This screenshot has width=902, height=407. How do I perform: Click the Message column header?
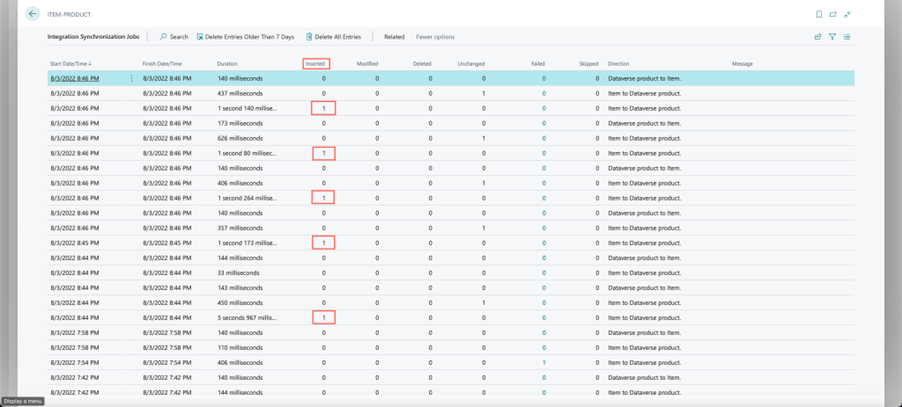tap(742, 64)
